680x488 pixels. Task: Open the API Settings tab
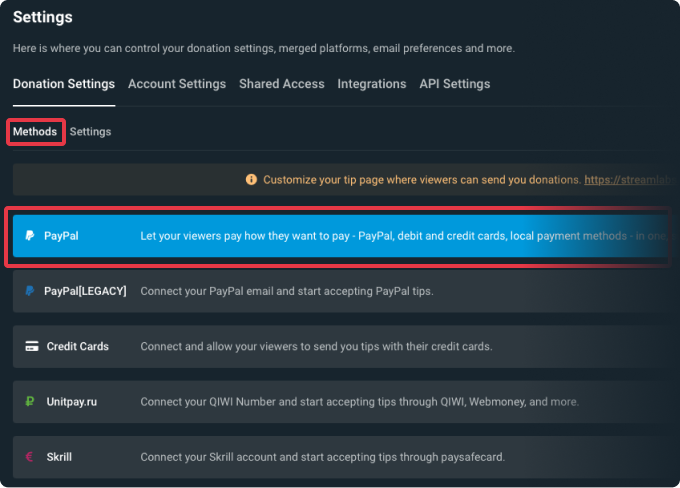(455, 84)
